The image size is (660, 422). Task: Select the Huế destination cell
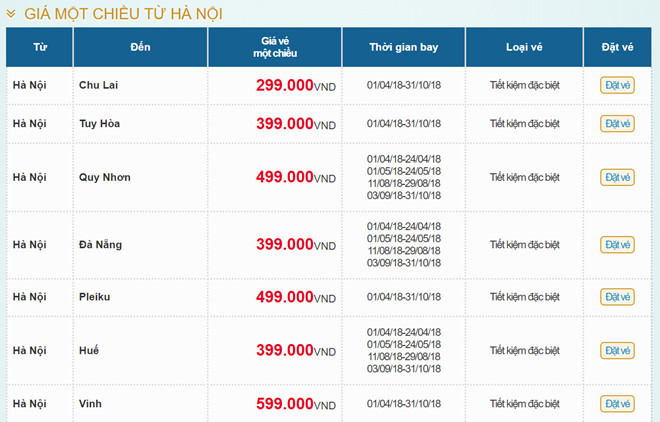pyautogui.click(x=89, y=351)
